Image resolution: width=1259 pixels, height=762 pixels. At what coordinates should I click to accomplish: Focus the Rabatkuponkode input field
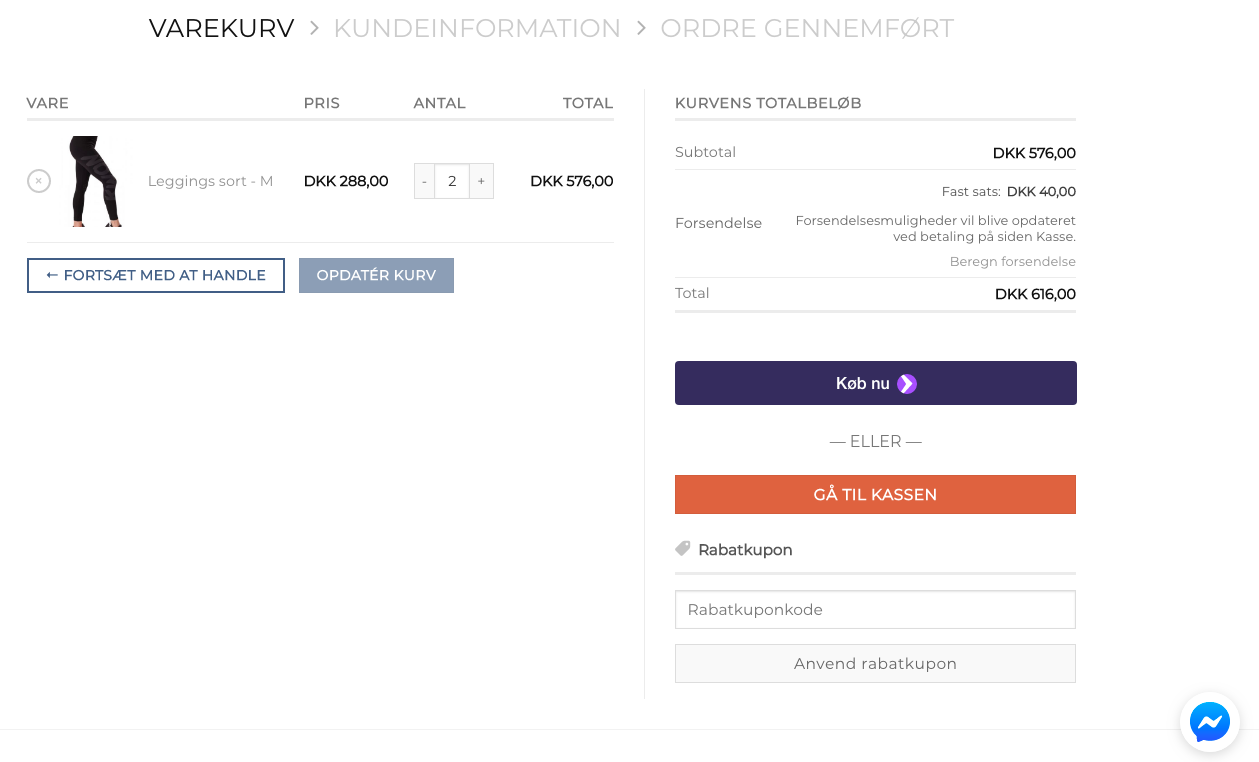pos(875,609)
